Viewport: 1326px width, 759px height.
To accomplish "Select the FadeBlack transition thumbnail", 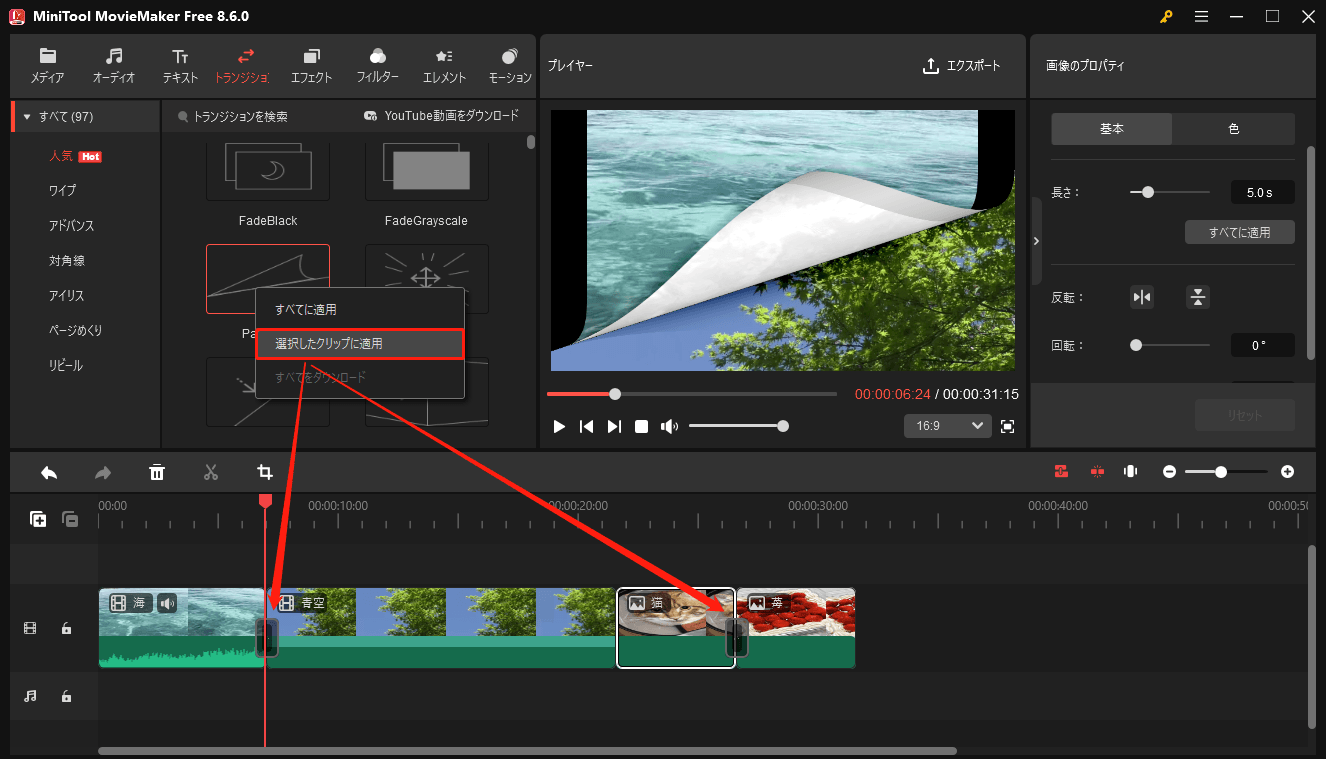I will (267, 168).
